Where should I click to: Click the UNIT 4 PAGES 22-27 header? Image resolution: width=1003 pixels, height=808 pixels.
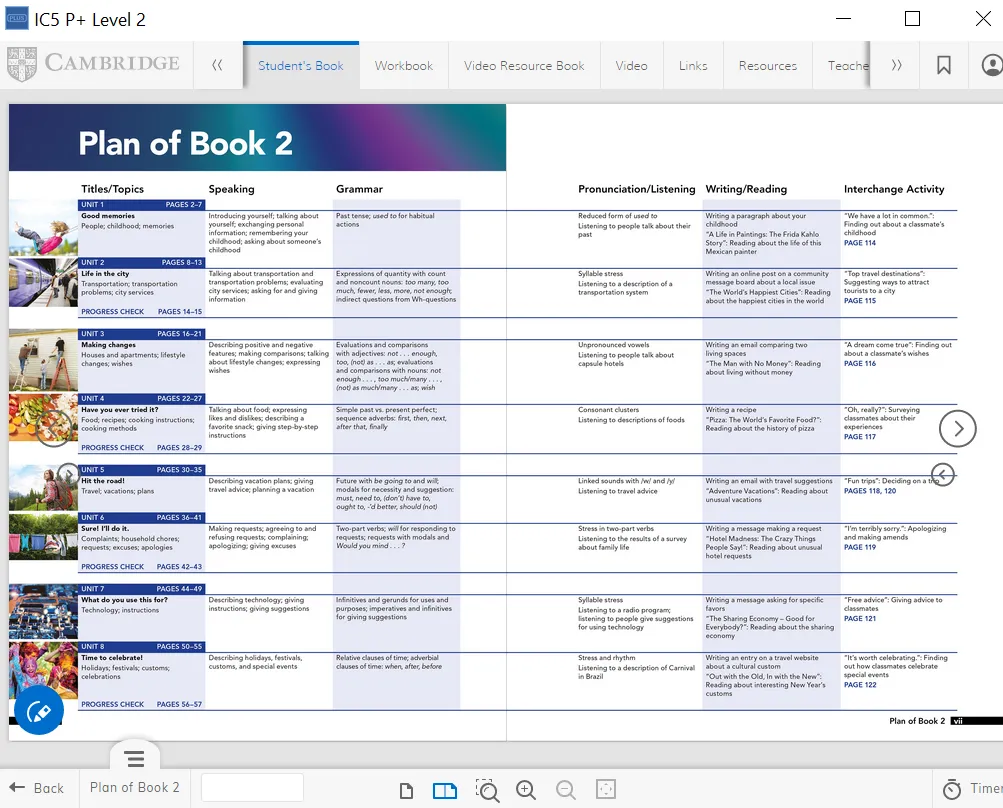click(x=141, y=399)
